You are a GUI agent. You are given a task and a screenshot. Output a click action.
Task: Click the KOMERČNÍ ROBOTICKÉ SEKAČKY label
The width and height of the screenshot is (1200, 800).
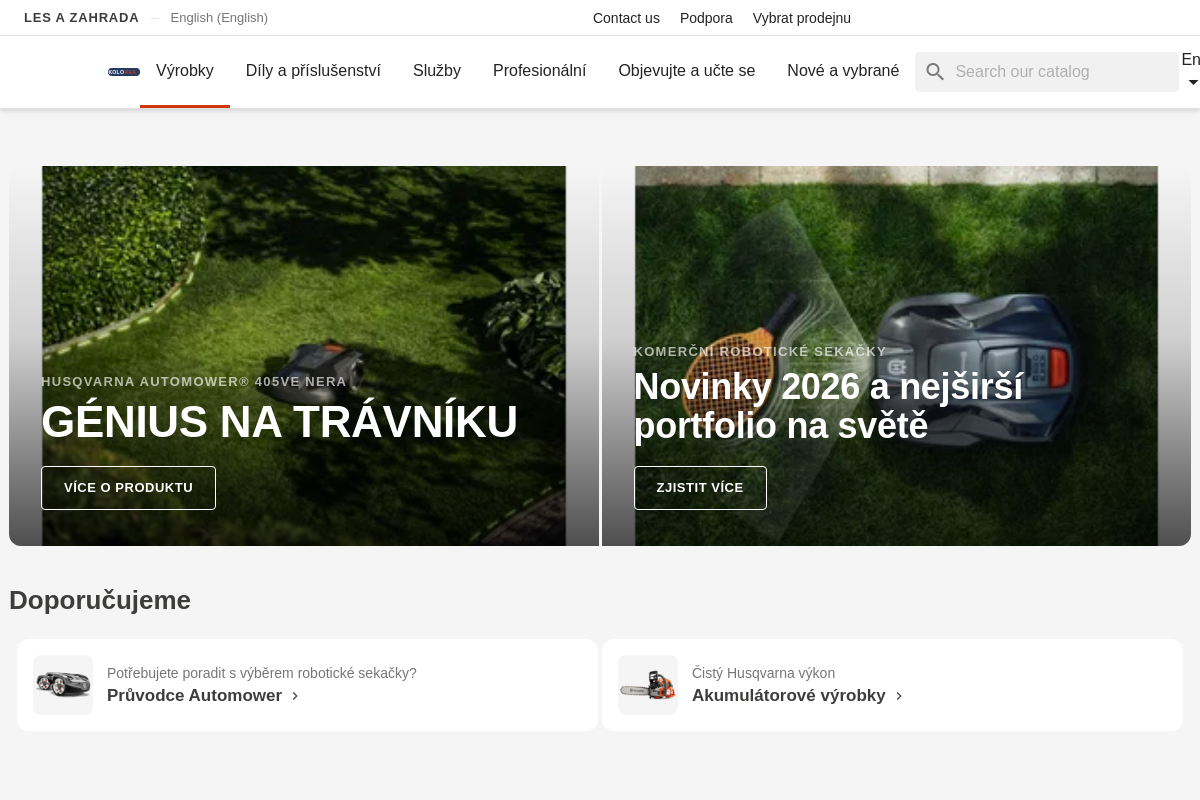760,352
